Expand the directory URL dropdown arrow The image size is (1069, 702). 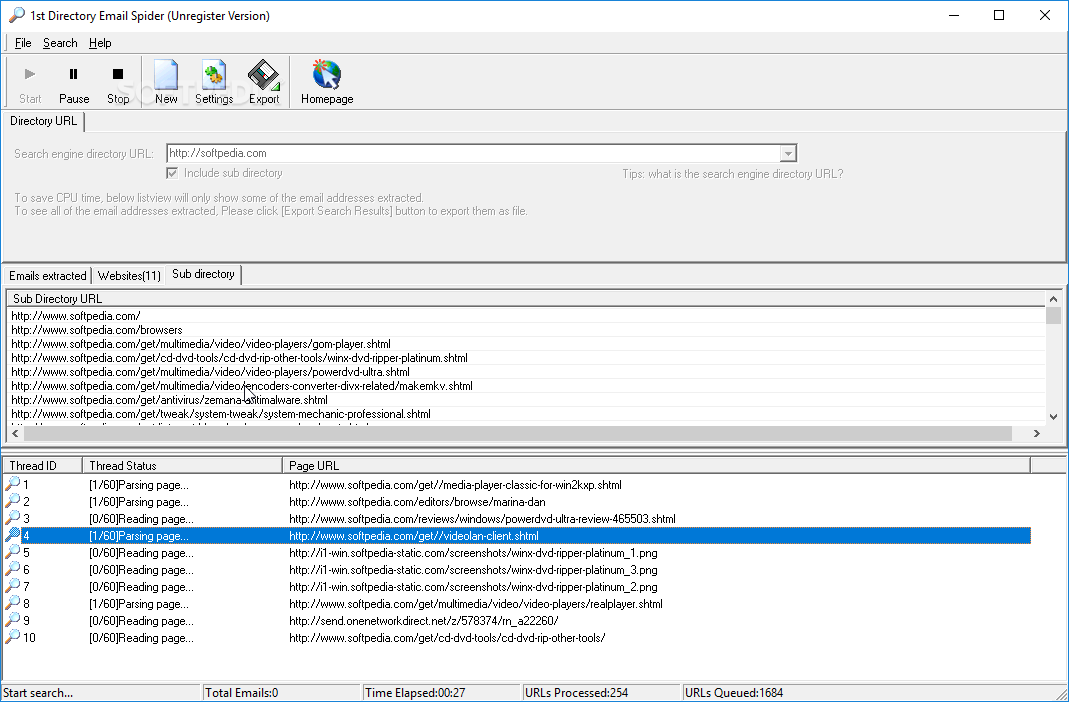tap(788, 153)
